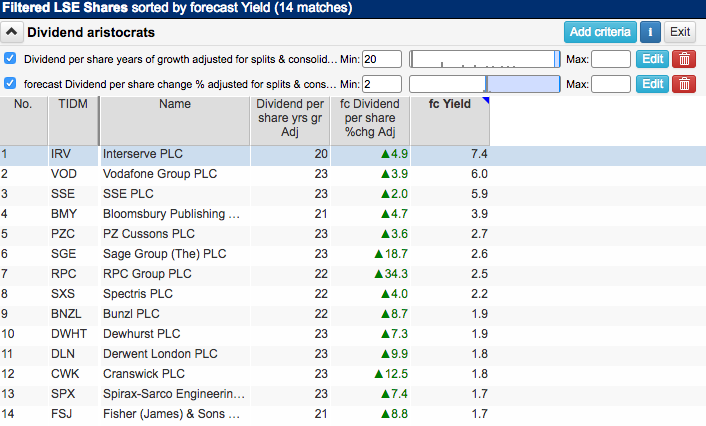Image resolution: width=706 pixels, height=426 pixels.
Task: Click the RPC ticker cell
Action: tap(73, 274)
